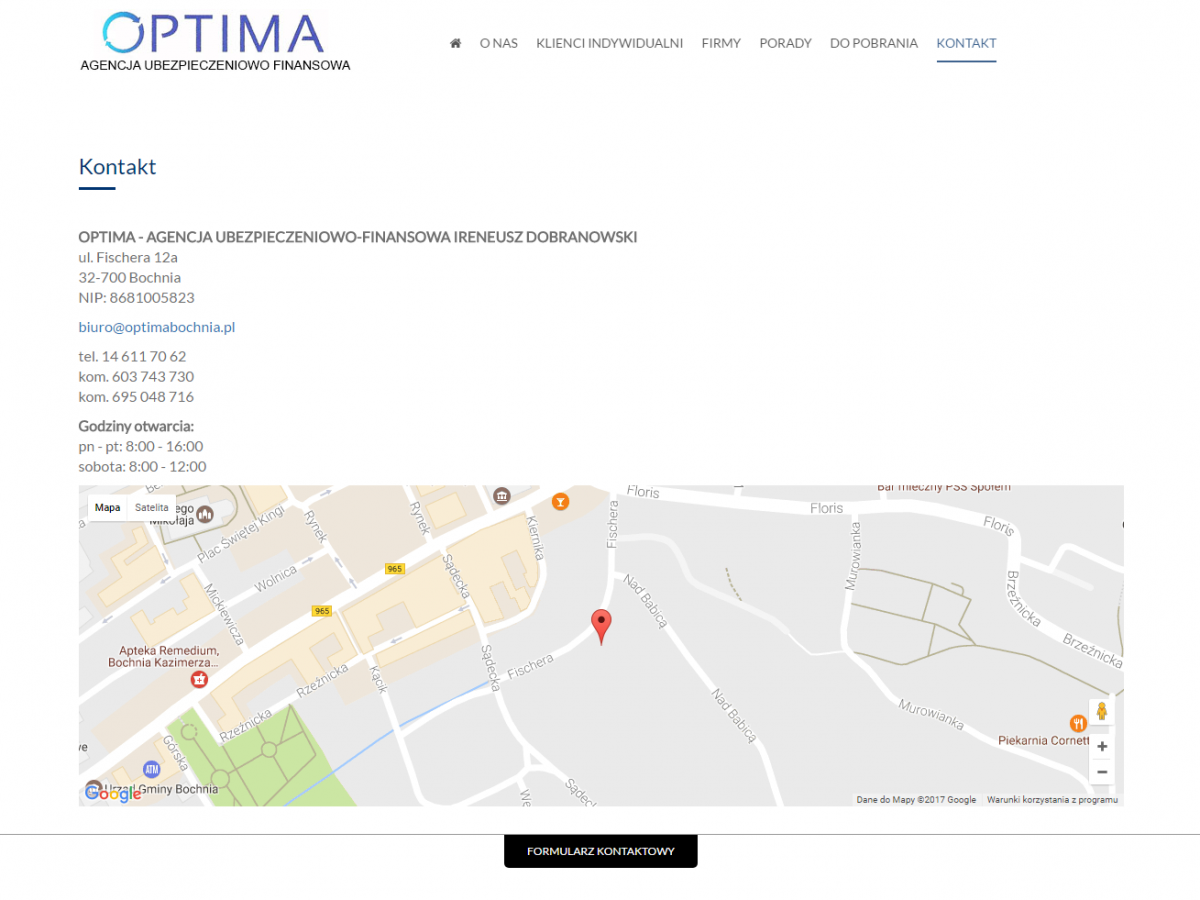The height and width of the screenshot is (900, 1200).
Task: Click the orange cocktail bar map icon
Action: tap(560, 501)
